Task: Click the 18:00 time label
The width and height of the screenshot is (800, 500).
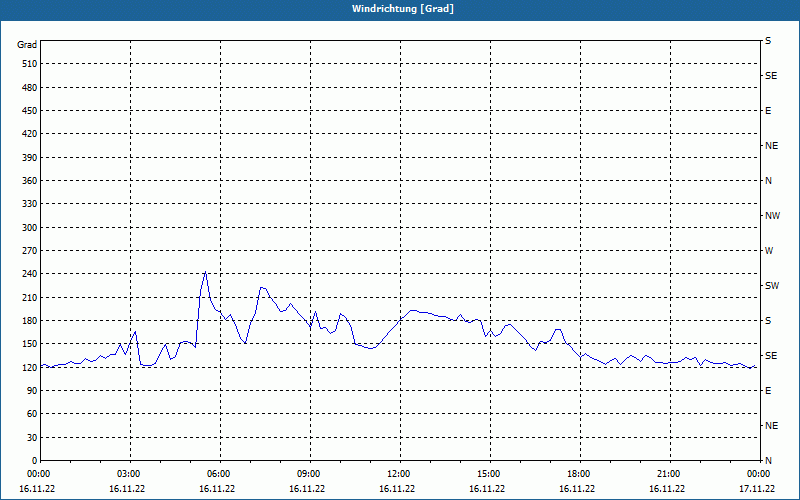Action: coord(580,474)
